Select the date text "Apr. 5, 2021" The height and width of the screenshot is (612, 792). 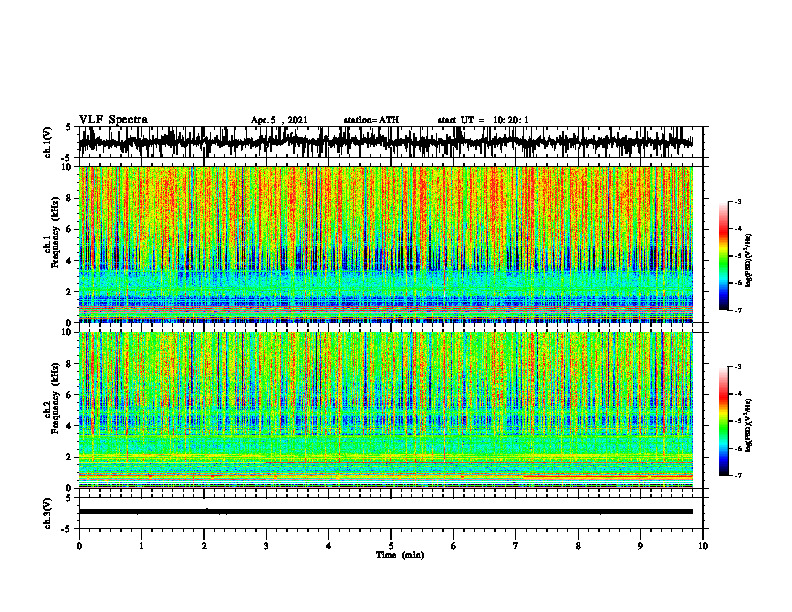tap(279, 120)
